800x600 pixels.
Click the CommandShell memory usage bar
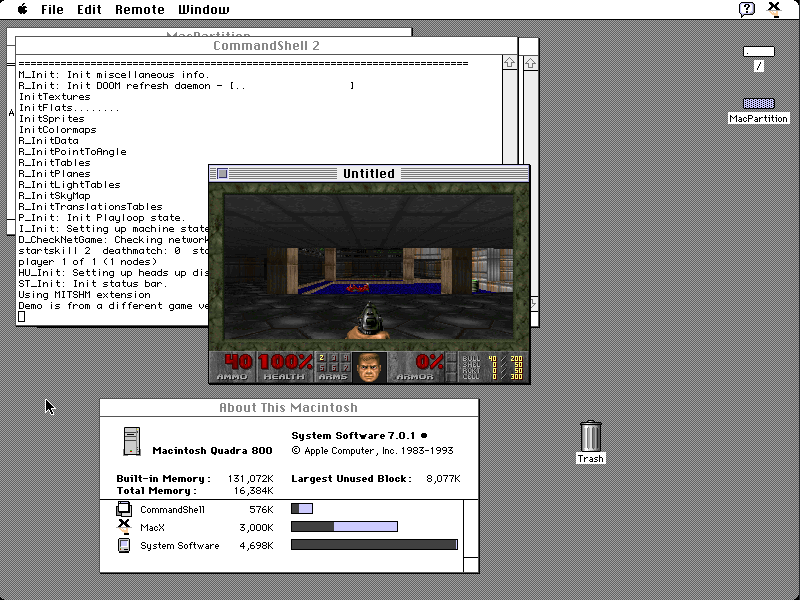pyautogui.click(x=302, y=509)
